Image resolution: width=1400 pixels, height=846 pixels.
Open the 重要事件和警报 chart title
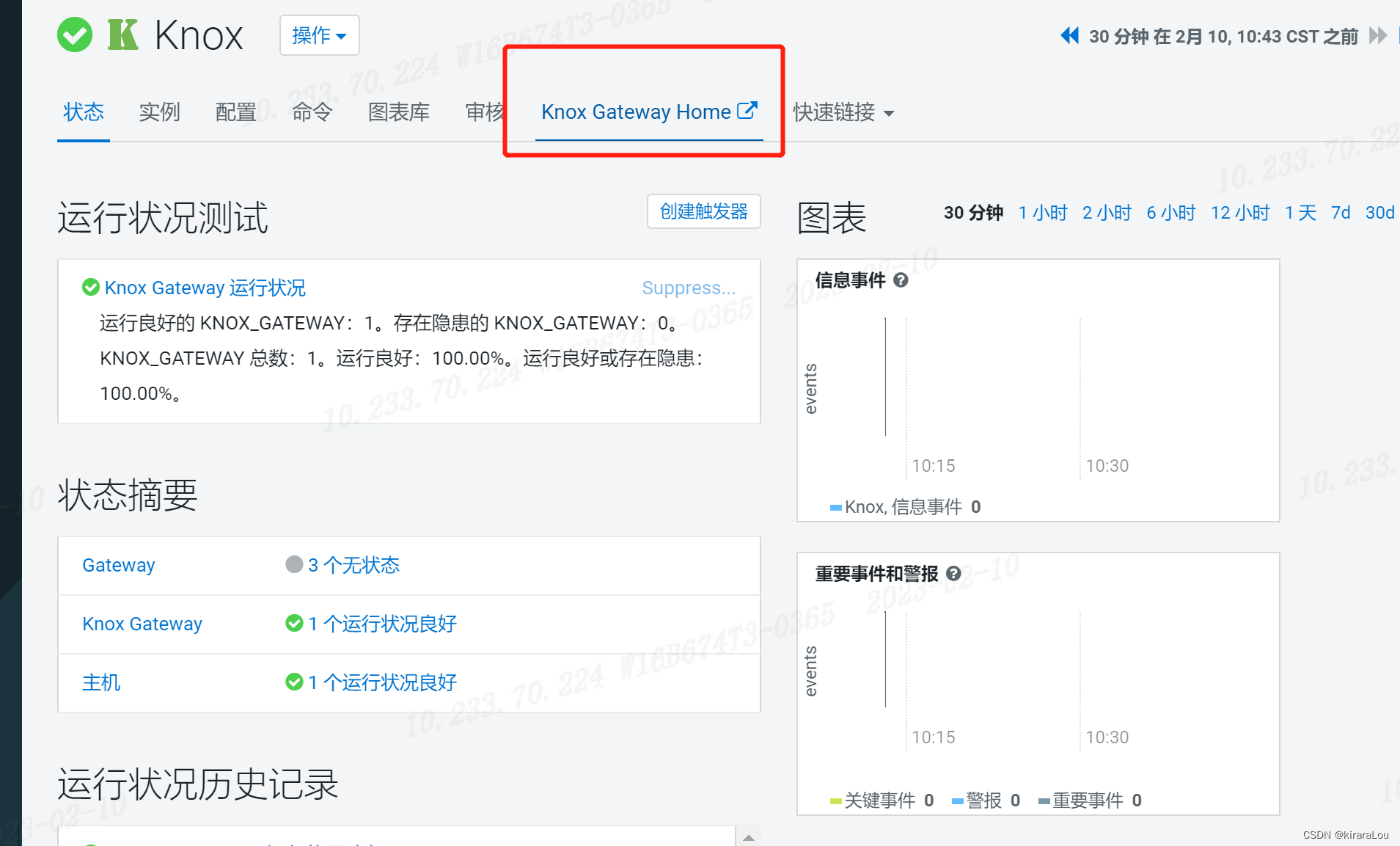[877, 574]
